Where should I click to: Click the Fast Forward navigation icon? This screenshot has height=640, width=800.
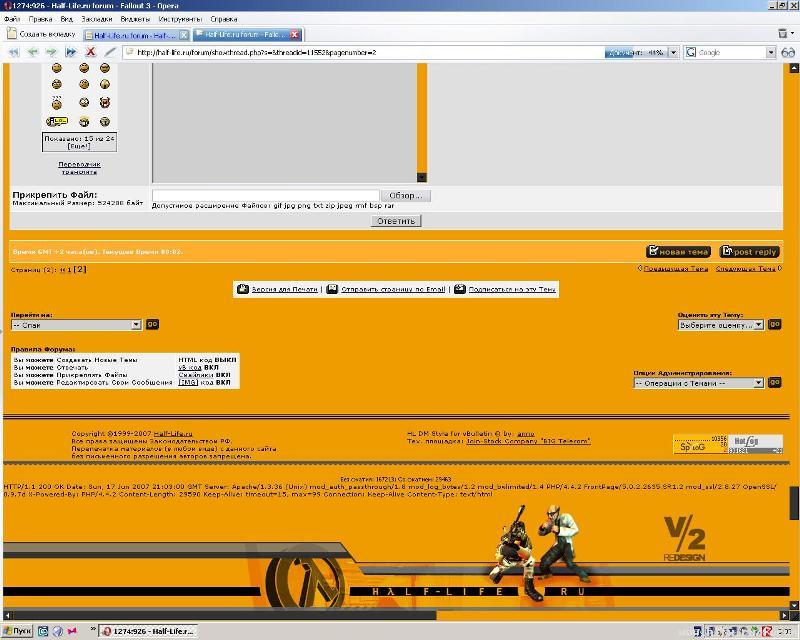point(71,52)
